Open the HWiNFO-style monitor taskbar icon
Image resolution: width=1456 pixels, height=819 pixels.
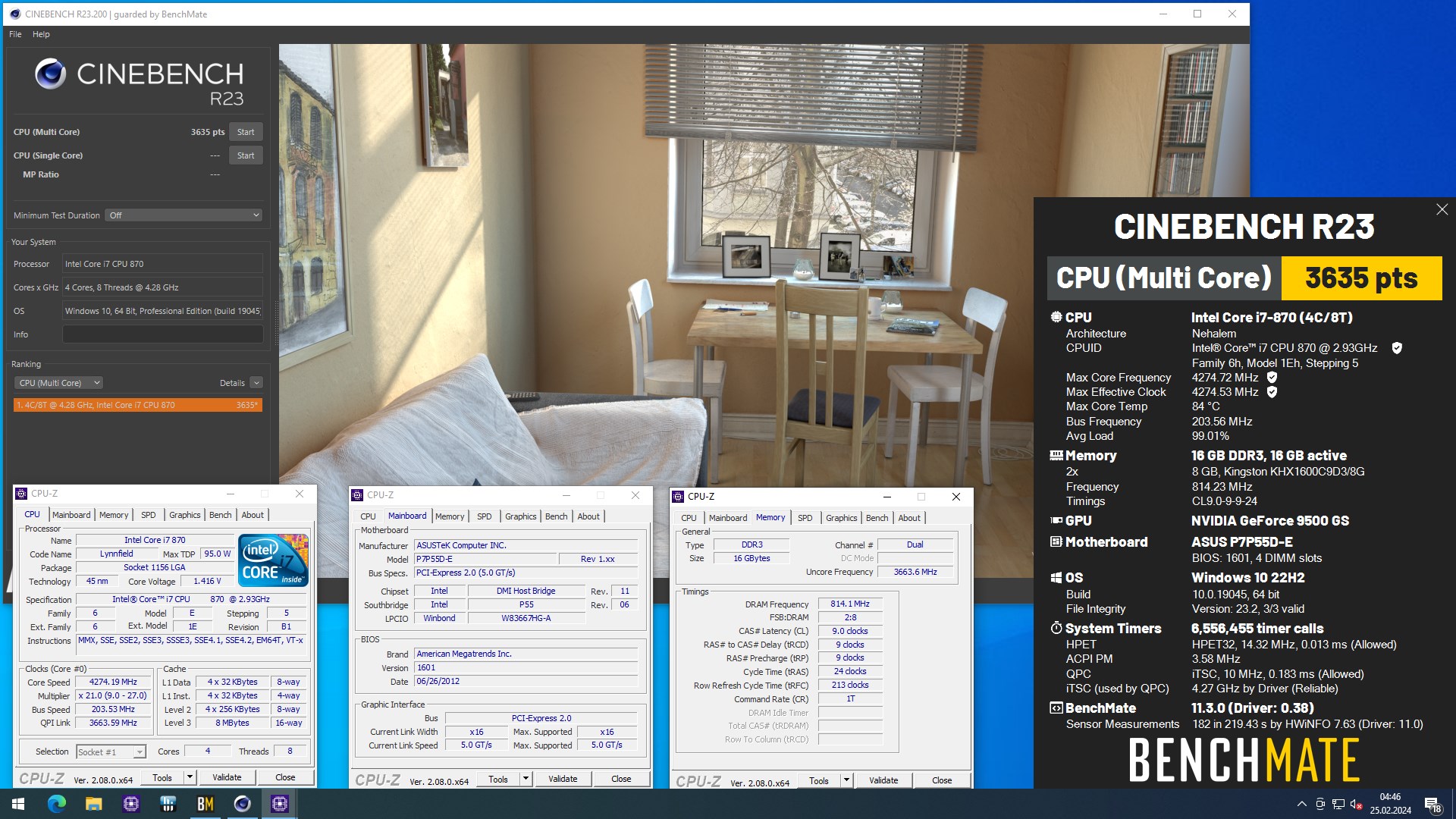click(168, 804)
